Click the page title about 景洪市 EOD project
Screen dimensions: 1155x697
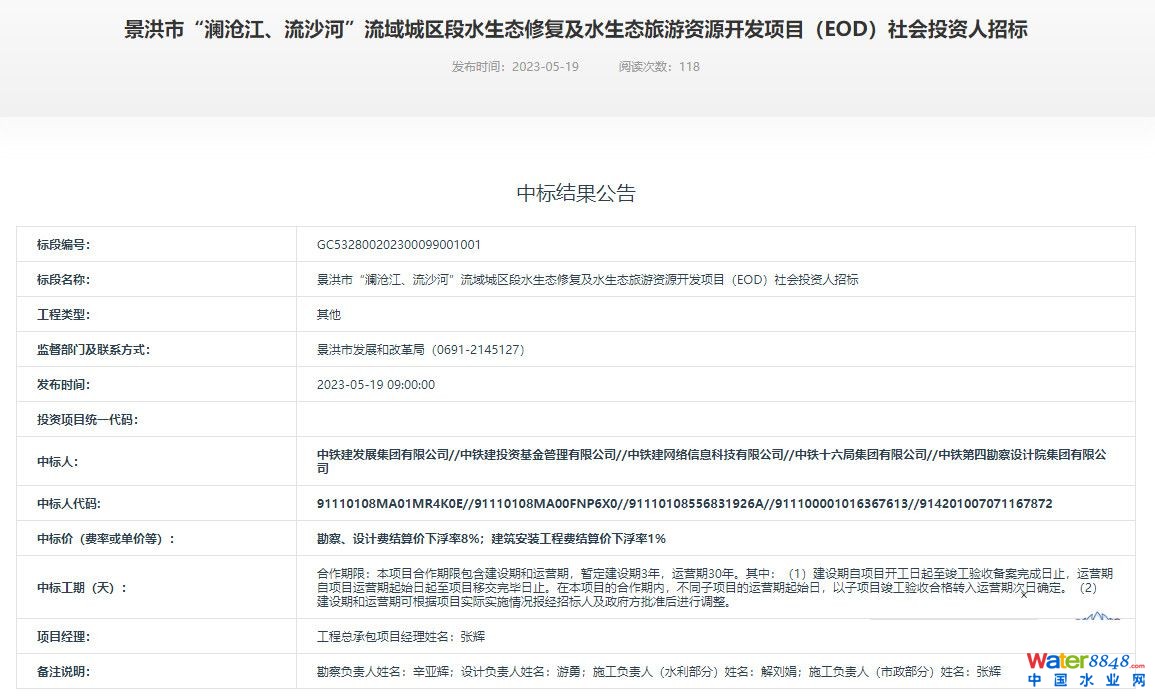(x=576, y=30)
